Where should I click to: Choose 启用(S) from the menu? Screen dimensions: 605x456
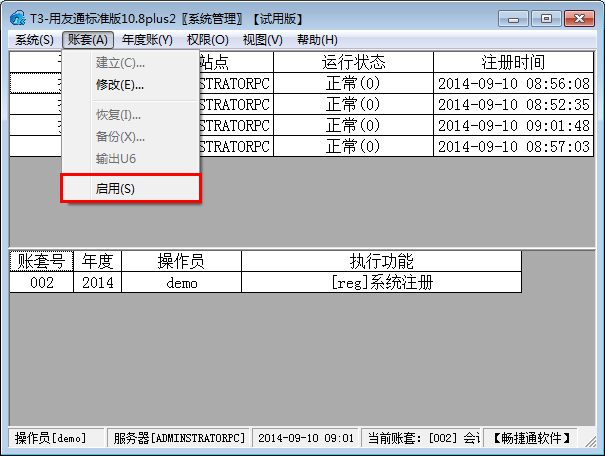[131, 188]
